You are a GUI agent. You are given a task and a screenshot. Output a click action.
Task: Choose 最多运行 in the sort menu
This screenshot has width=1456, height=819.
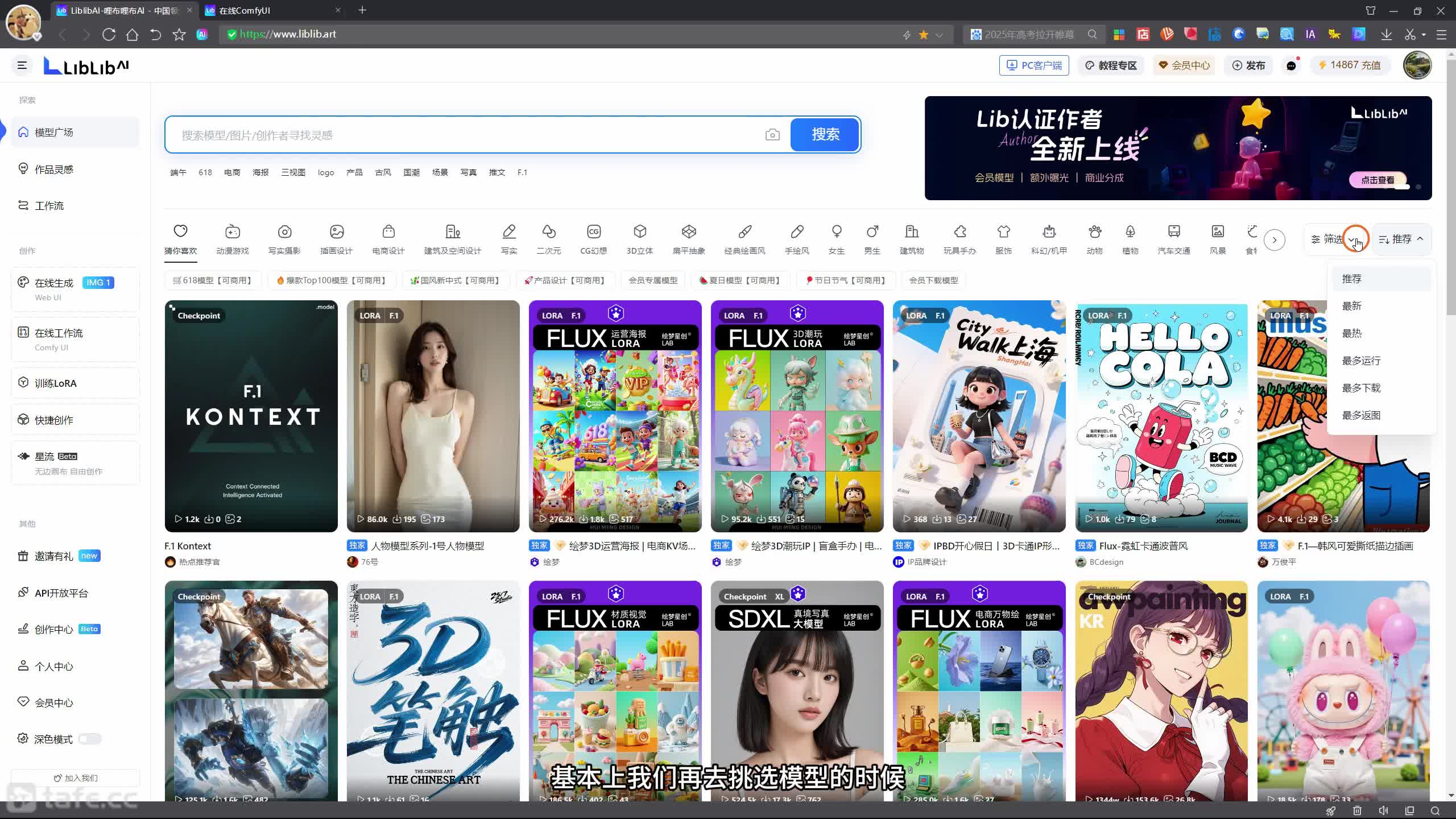1381,361
